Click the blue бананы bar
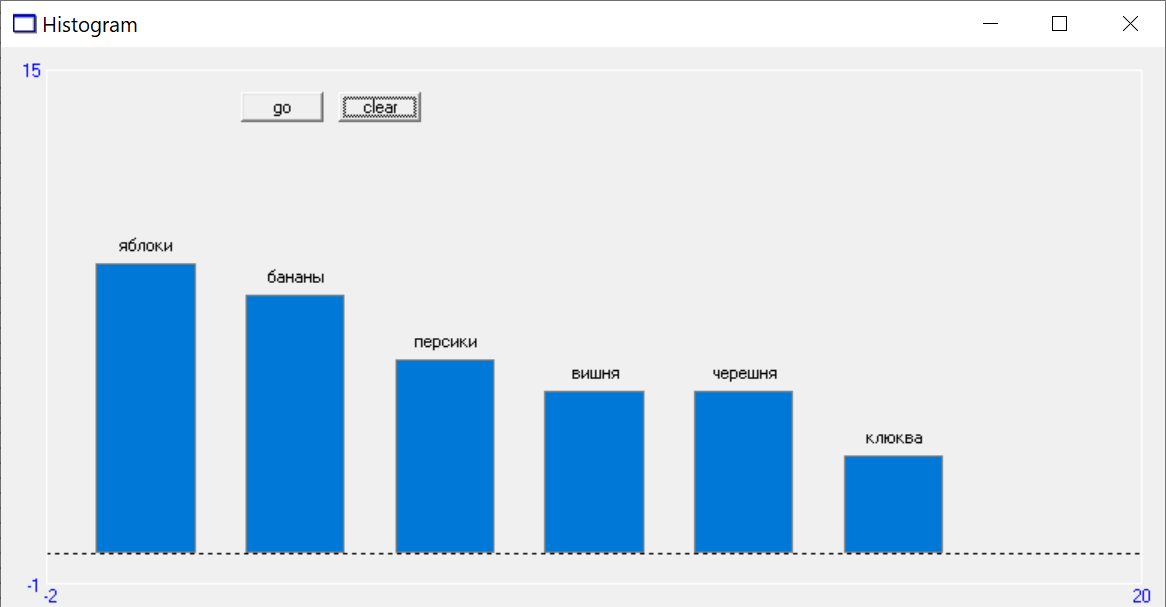Viewport: 1166px width, 607px height. 295,424
